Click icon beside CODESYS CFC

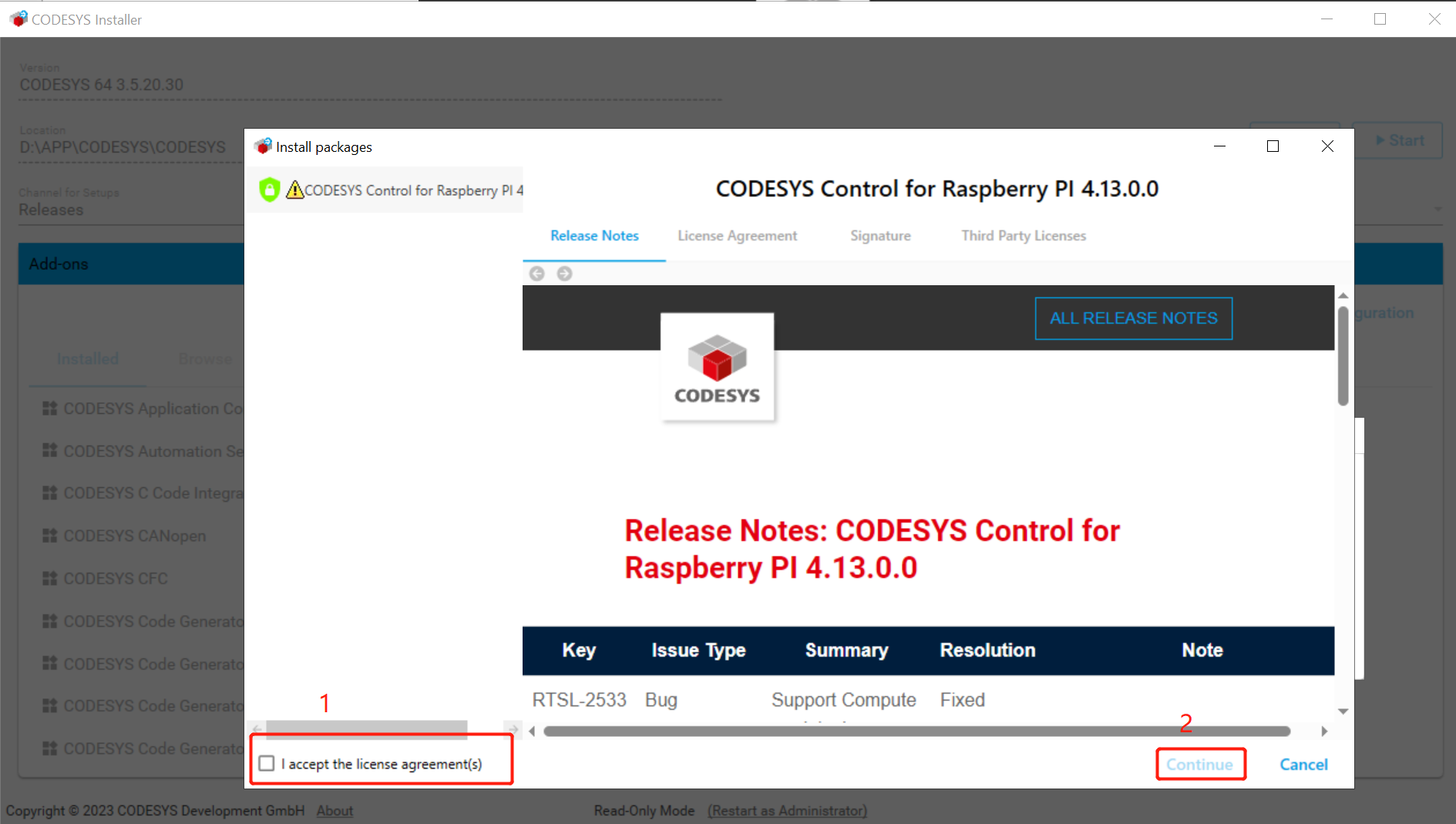tap(50, 578)
